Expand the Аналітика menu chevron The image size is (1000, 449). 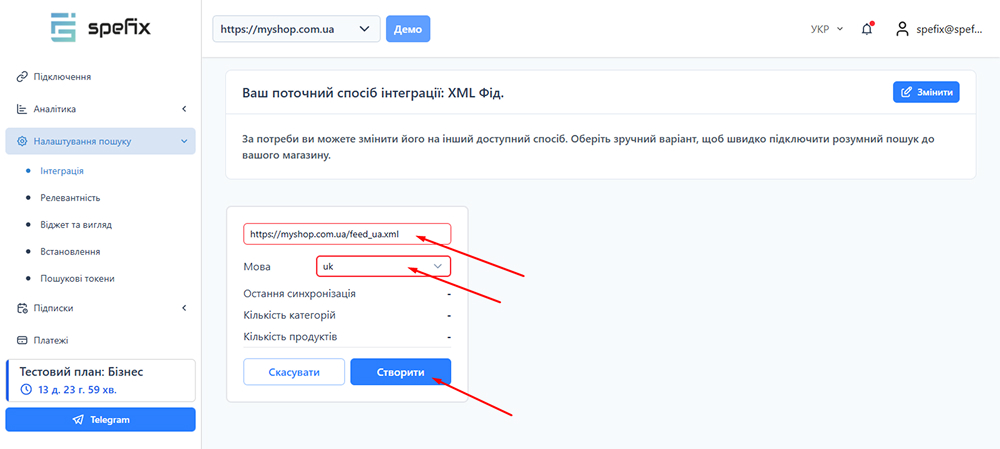point(184,109)
